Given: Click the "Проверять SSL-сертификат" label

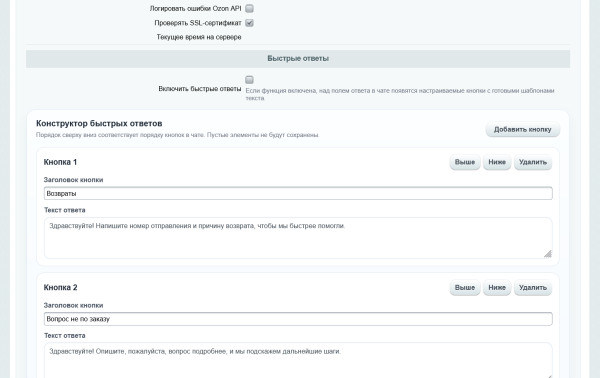Looking at the screenshot, I should click(x=198, y=23).
